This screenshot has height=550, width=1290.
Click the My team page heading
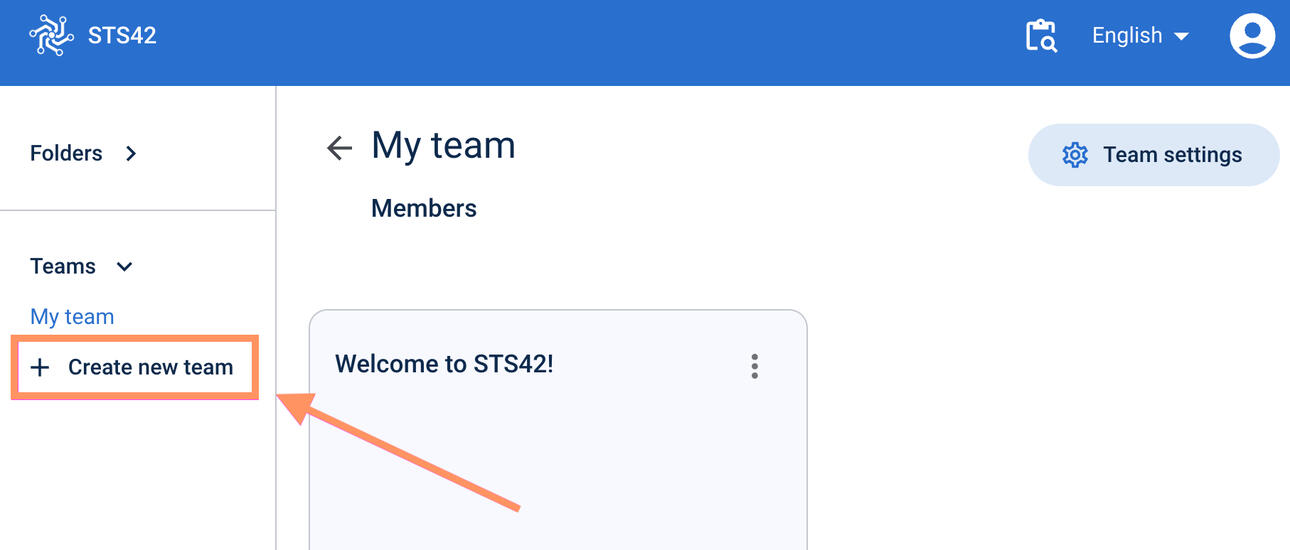(x=443, y=146)
